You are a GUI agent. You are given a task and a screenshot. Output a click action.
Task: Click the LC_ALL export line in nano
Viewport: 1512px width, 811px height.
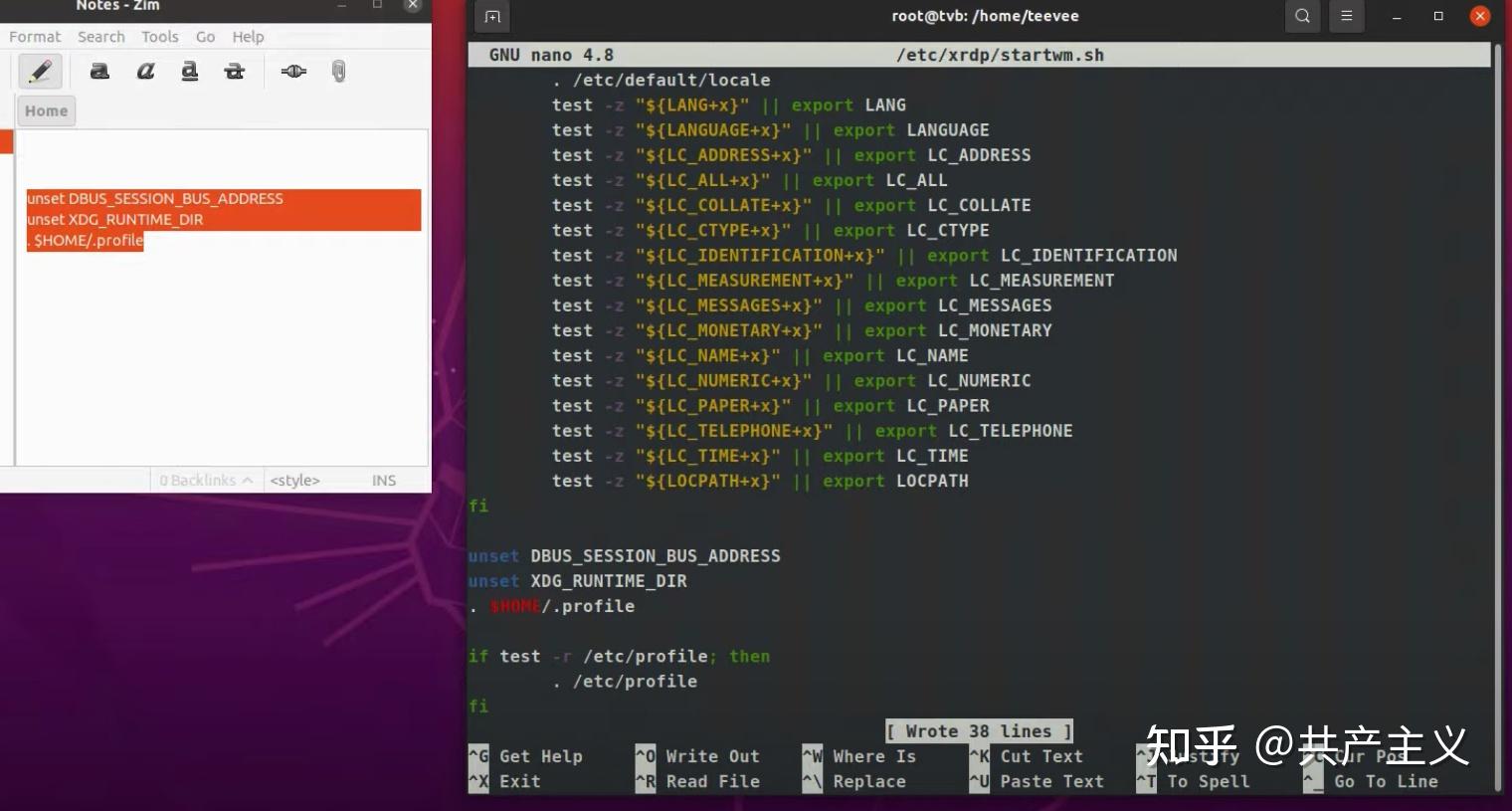(750, 180)
